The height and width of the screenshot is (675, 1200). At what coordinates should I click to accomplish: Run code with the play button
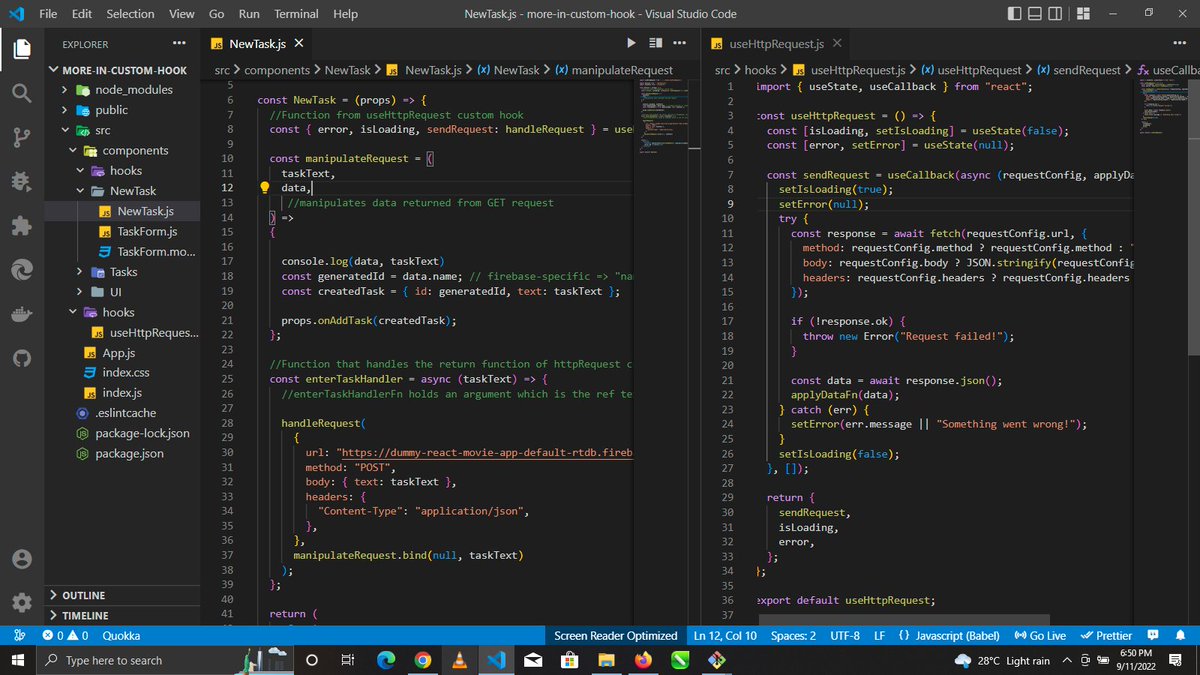point(631,43)
